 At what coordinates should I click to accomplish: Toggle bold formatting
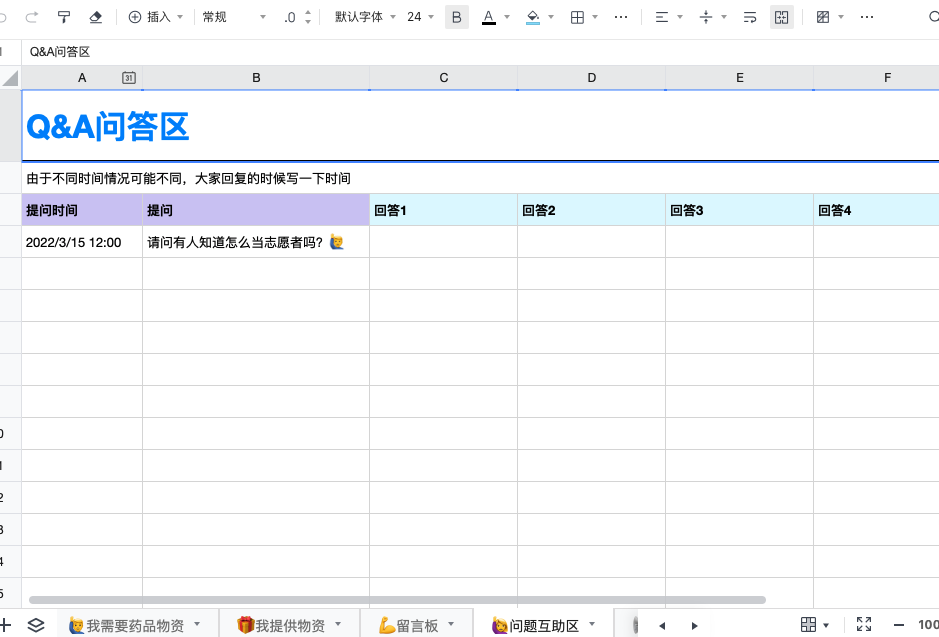457,17
